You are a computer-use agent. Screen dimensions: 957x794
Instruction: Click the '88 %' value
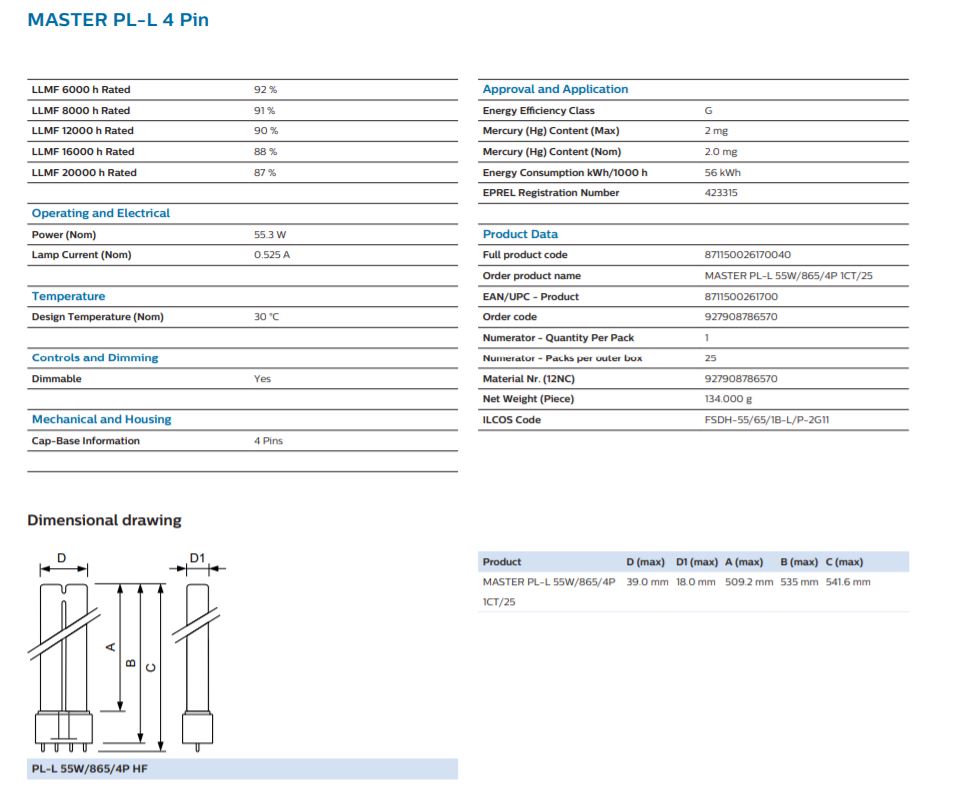(265, 151)
